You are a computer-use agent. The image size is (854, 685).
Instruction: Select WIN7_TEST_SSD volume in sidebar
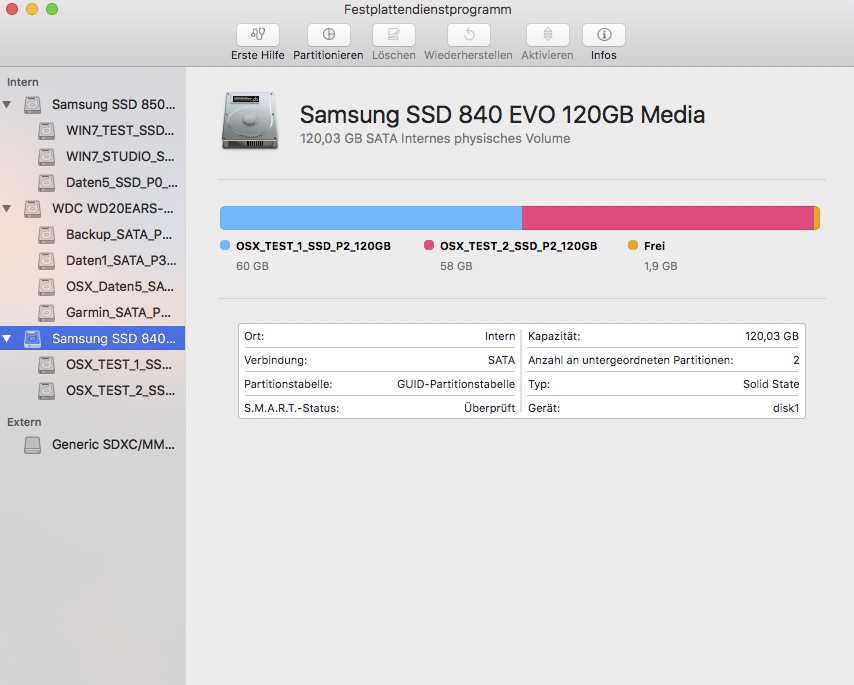(93, 131)
